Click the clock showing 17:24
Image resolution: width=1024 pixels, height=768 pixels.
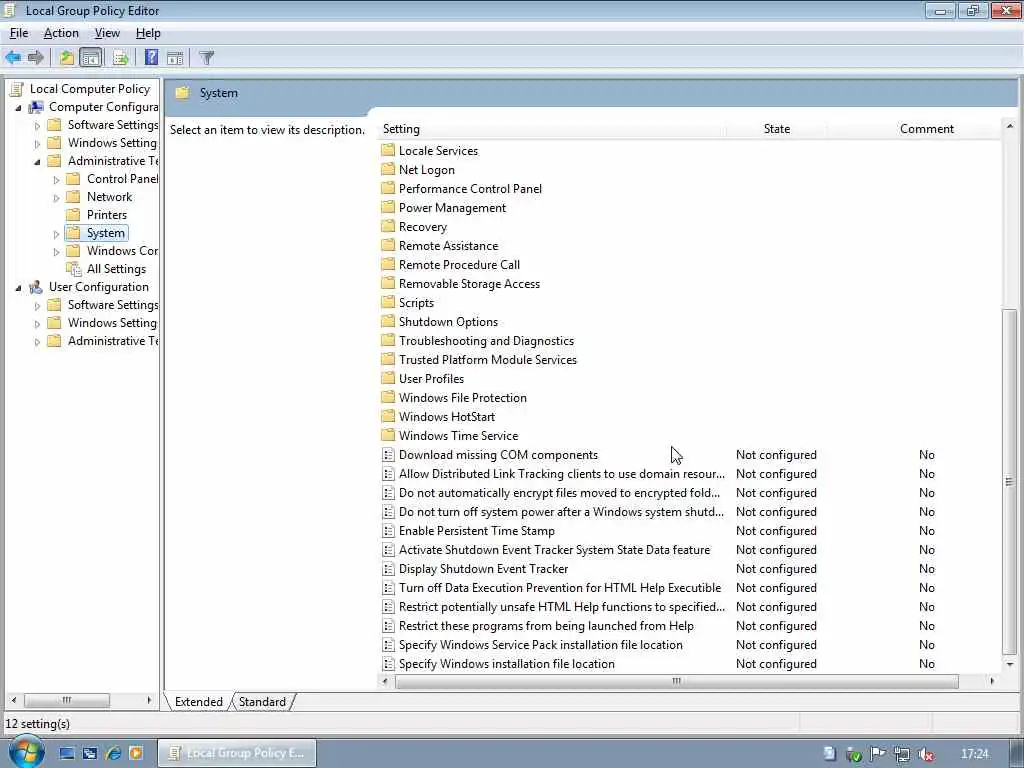point(975,754)
